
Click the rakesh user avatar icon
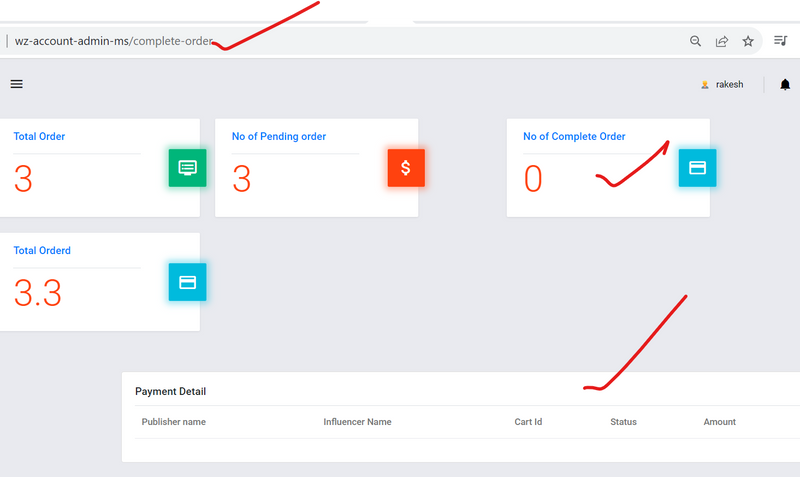[705, 85]
